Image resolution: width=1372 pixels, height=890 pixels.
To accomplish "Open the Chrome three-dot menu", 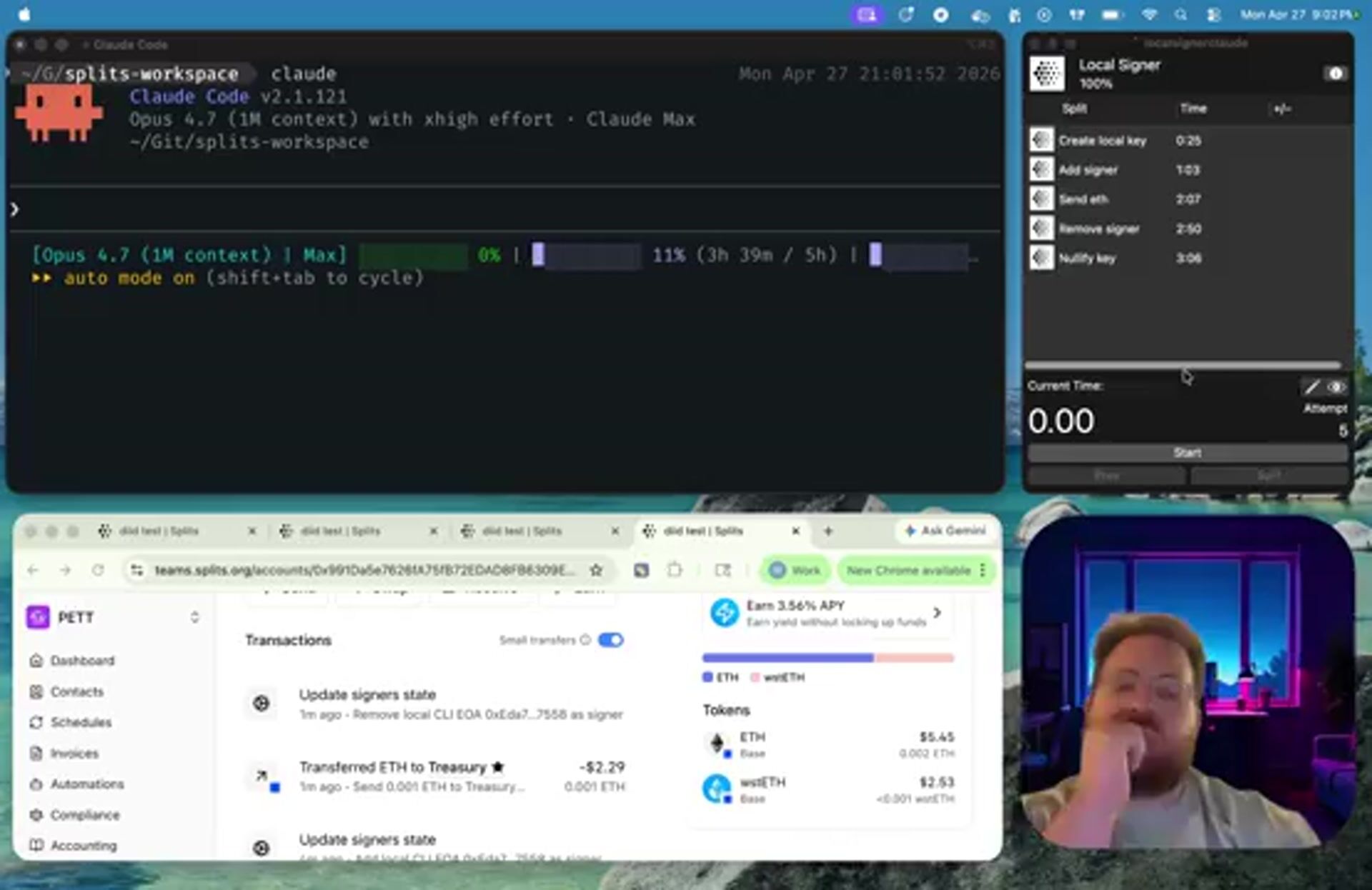I will pos(983,570).
